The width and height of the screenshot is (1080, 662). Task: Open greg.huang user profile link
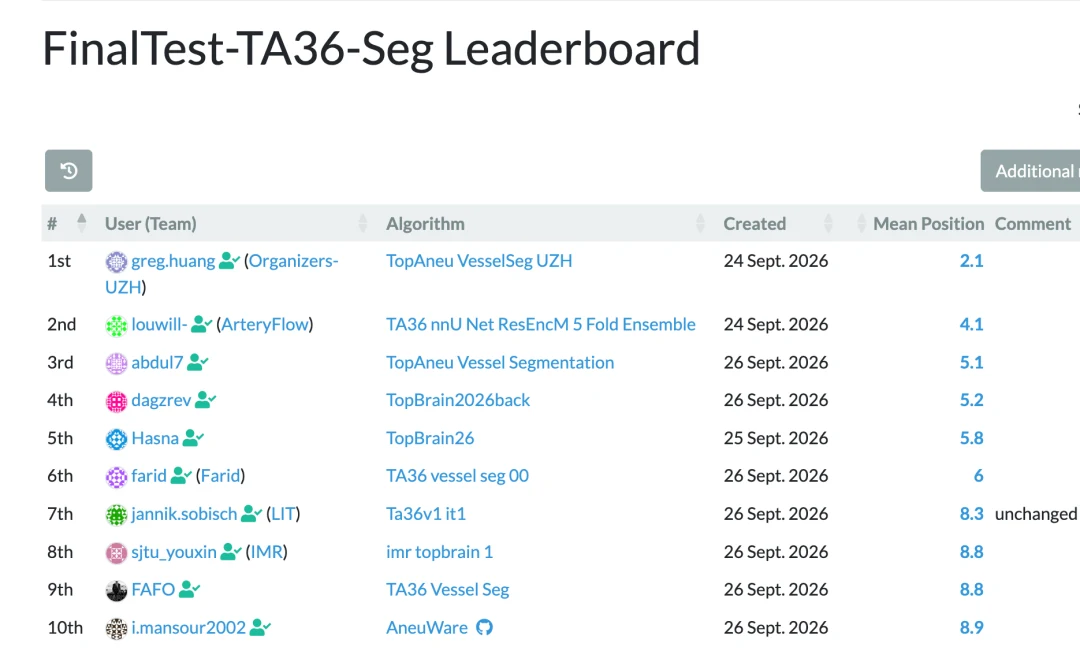(173, 261)
